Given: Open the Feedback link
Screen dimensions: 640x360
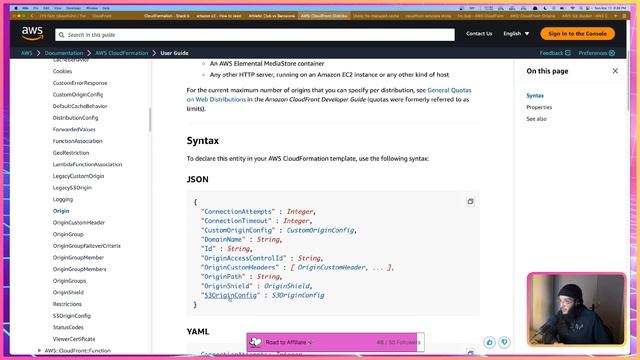Looking at the screenshot, I should (555, 53).
